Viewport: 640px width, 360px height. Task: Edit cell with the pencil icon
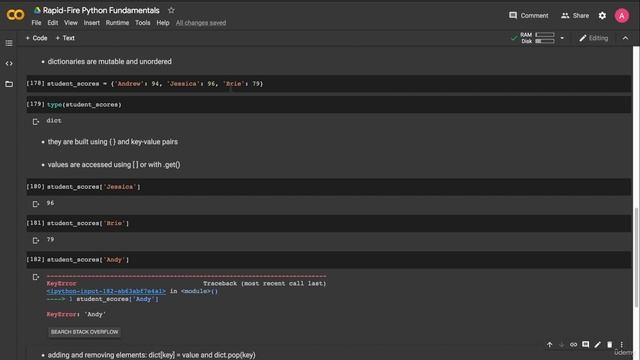tap(598, 345)
